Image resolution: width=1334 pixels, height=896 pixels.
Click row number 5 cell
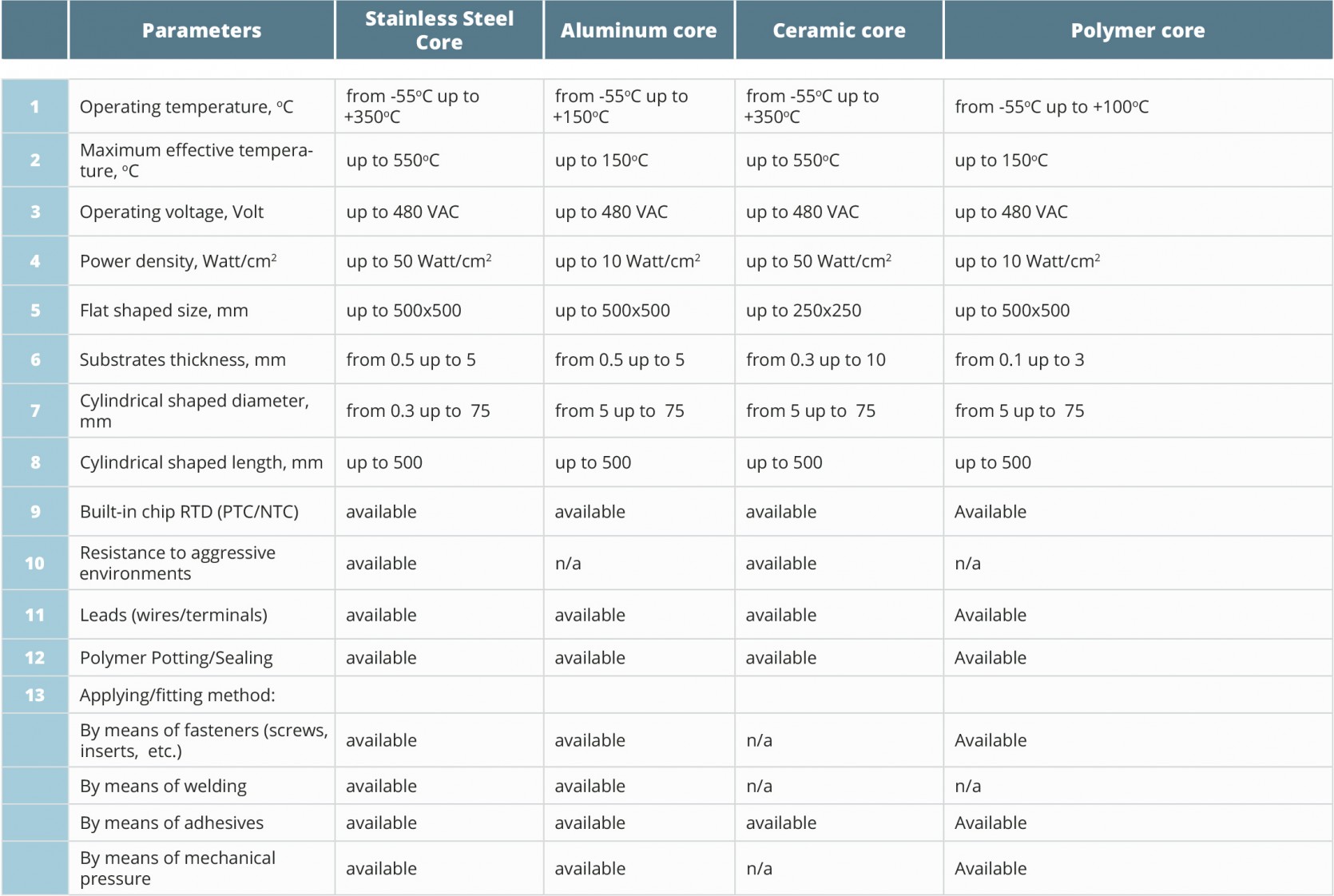coord(35,311)
